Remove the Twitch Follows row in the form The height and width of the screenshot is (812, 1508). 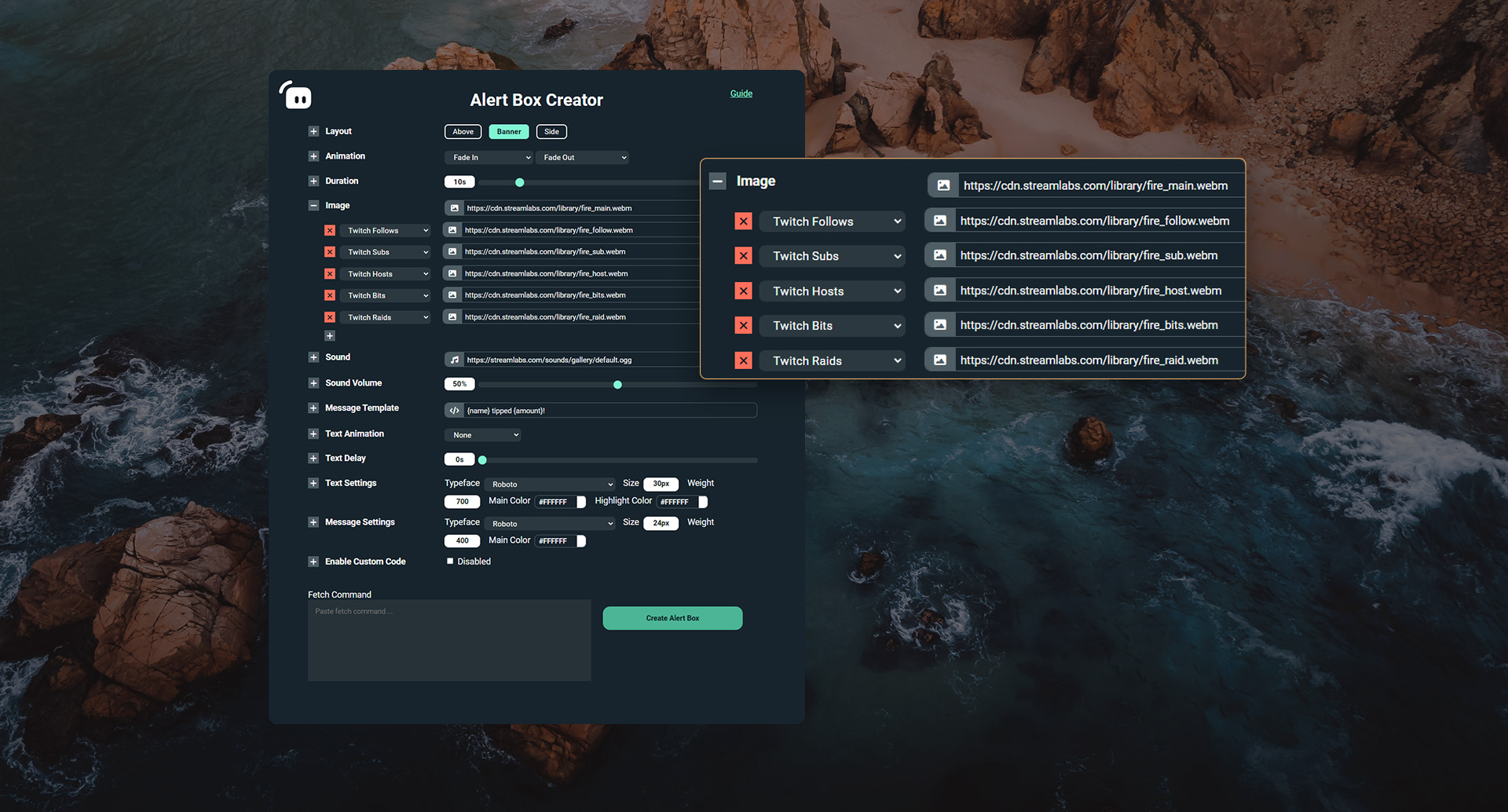click(330, 230)
